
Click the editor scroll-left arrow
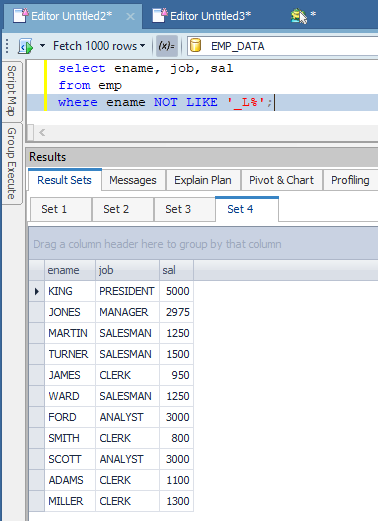[42, 133]
